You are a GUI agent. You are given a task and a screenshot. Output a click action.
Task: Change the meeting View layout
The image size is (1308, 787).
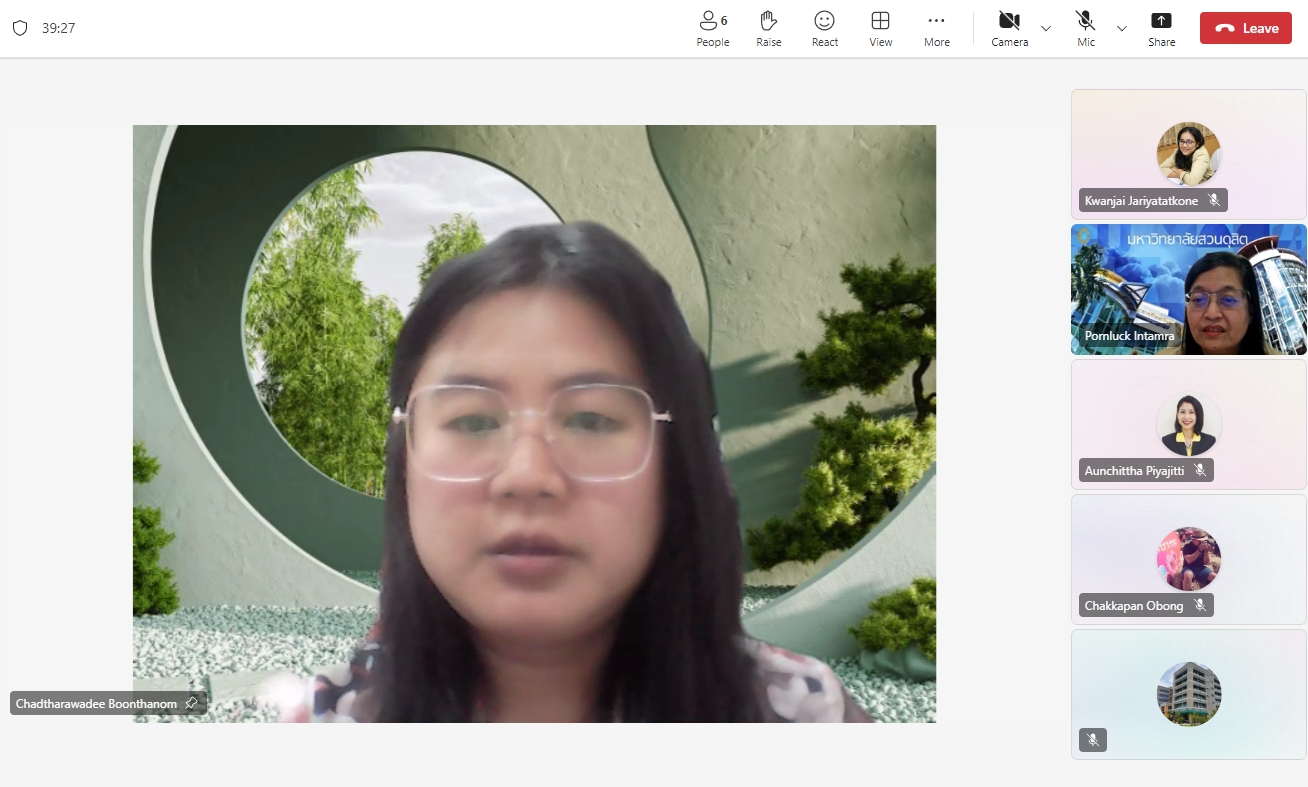(x=880, y=28)
